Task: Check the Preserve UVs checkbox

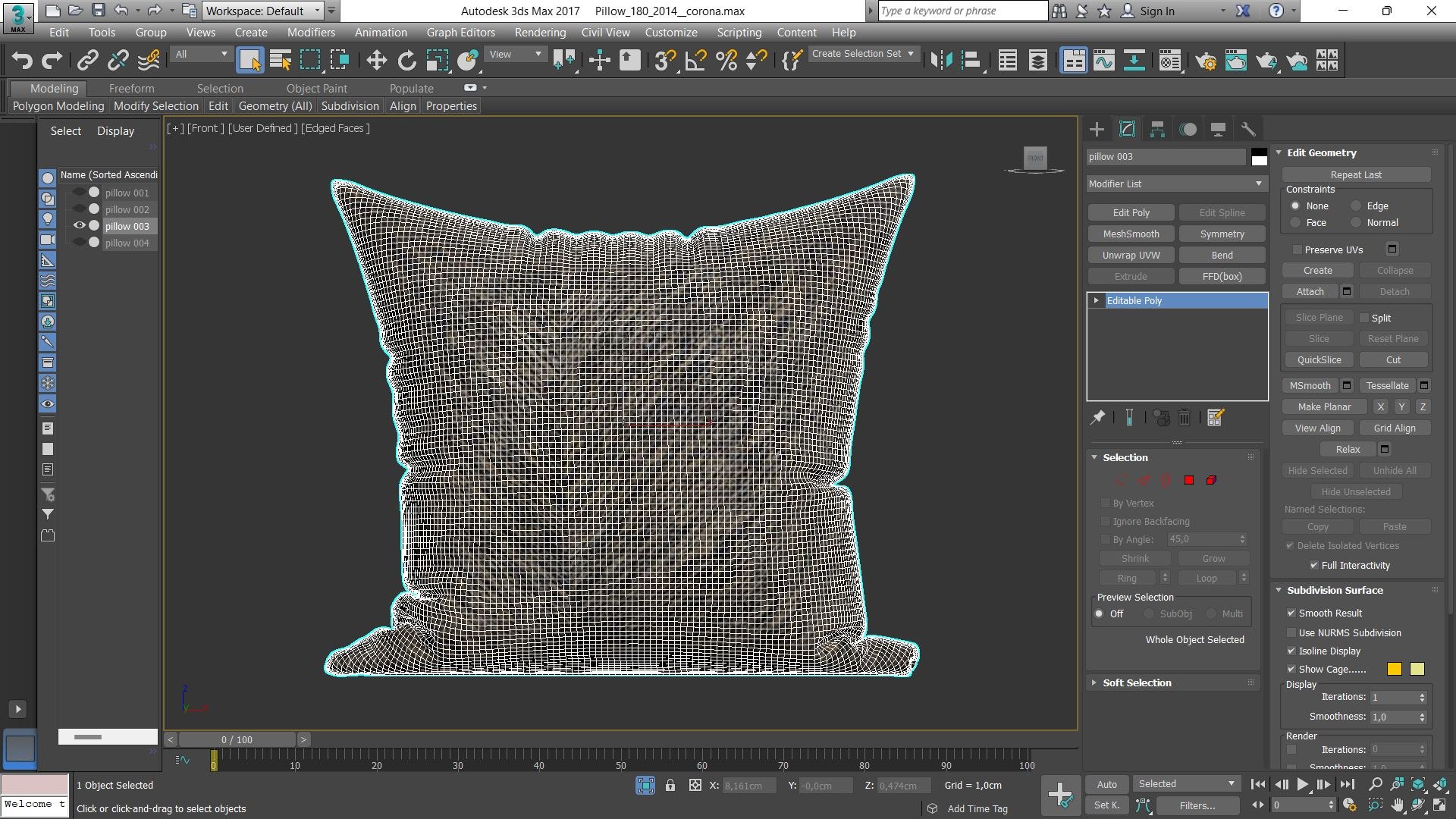Action: tap(1298, 249)
